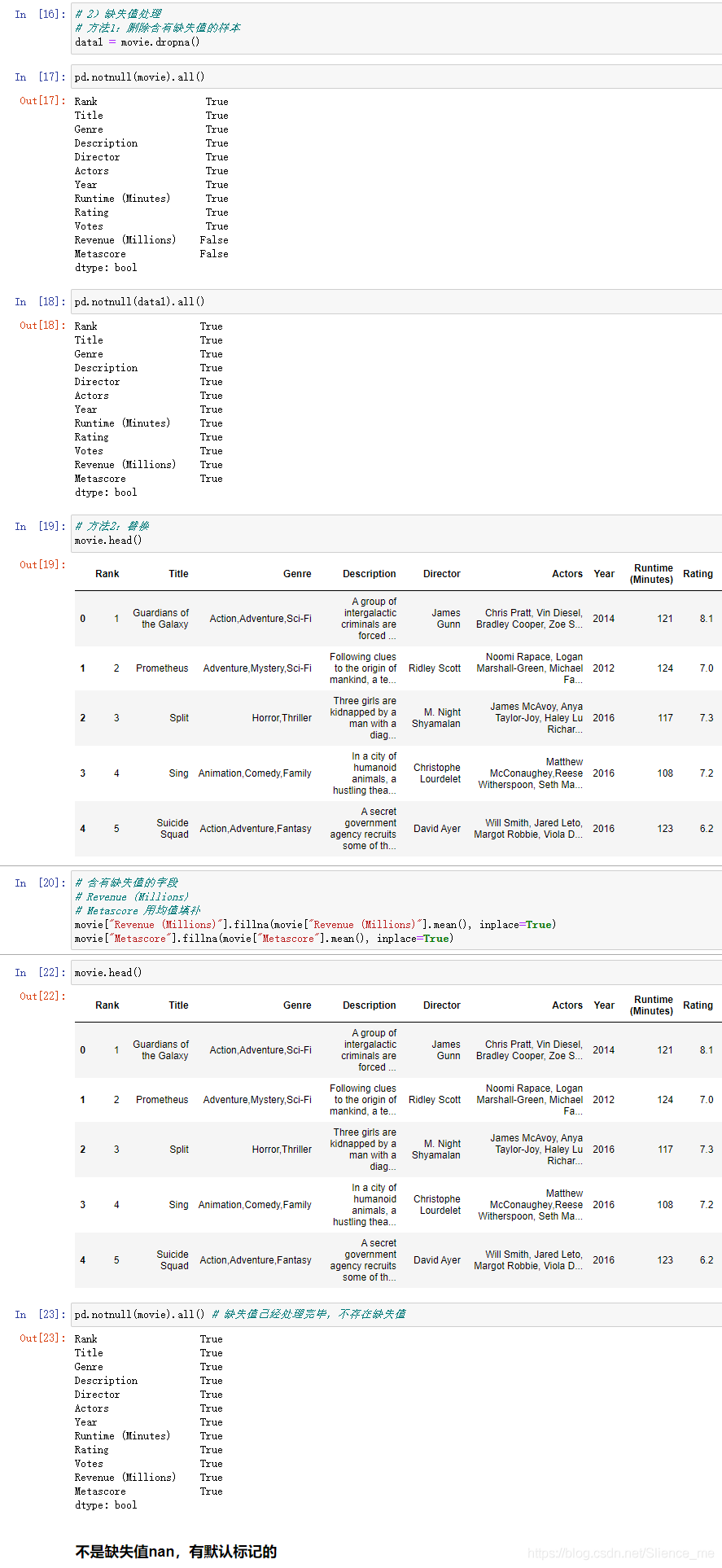This screenshot has width=722, height=1568.
Task: Click the Year column header in Out[19] table
Action: pos(604,574)
